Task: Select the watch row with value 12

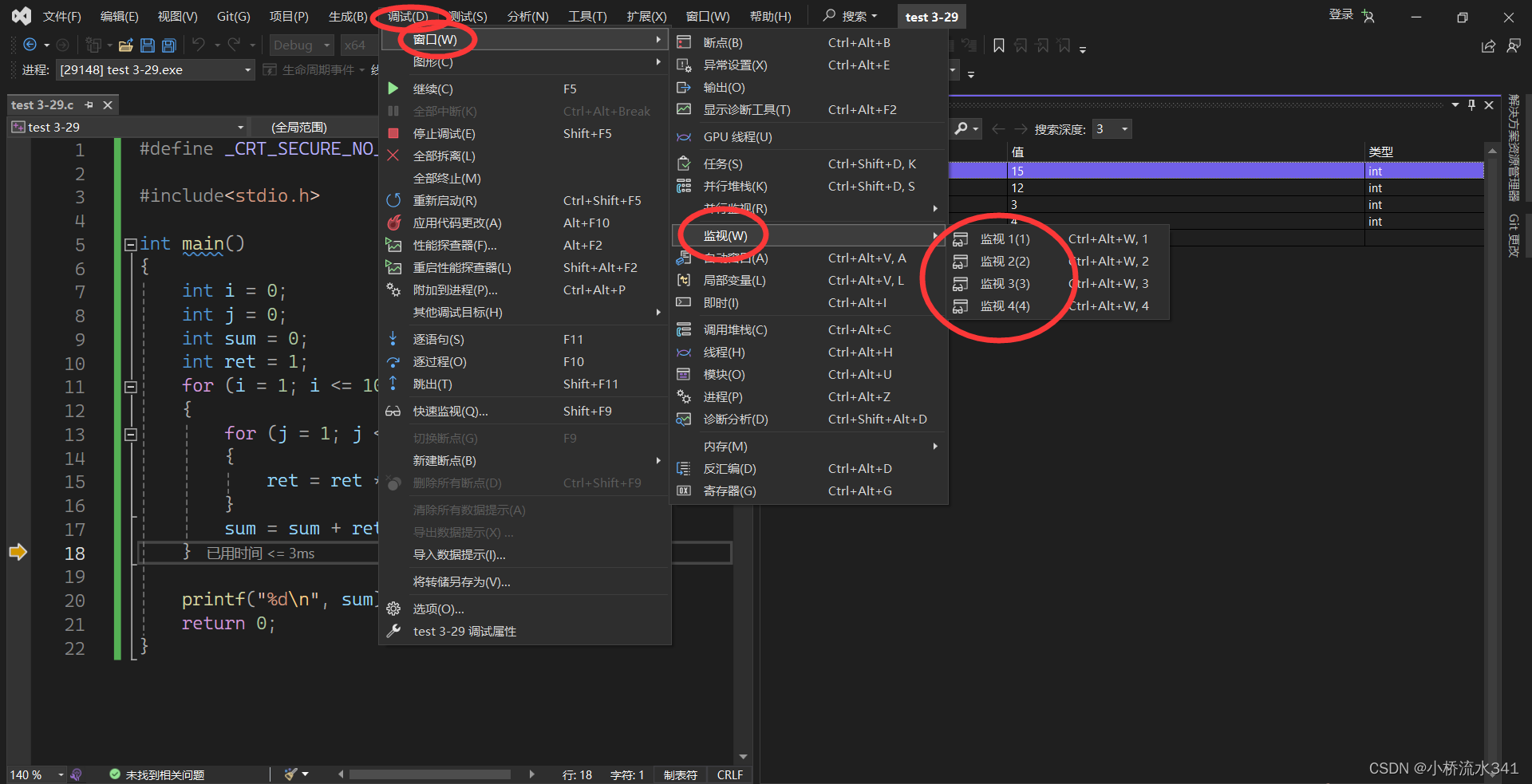Action: pyautogui.click(x=1216, y=187)
